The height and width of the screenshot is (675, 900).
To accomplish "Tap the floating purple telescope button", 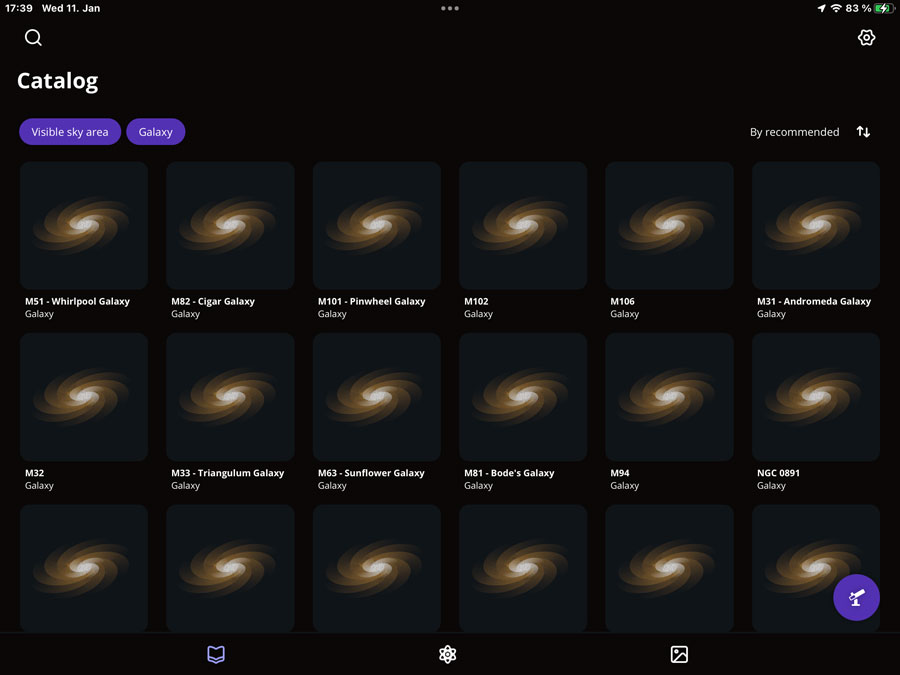I will tap(856, 598).
